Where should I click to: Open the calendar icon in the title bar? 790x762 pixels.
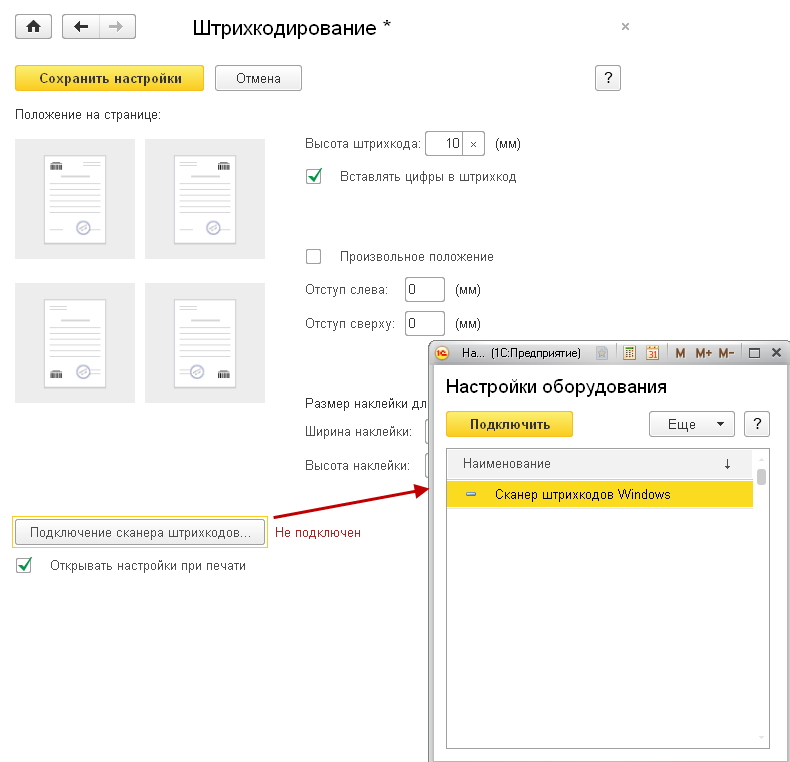(652, 353)
